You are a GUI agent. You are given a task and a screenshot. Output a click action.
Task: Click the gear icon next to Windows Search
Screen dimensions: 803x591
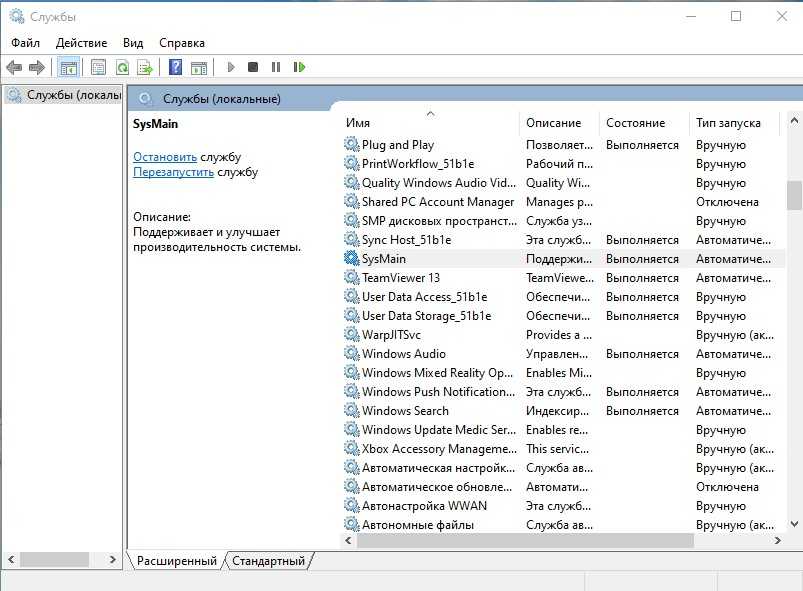tap(351, 410)
